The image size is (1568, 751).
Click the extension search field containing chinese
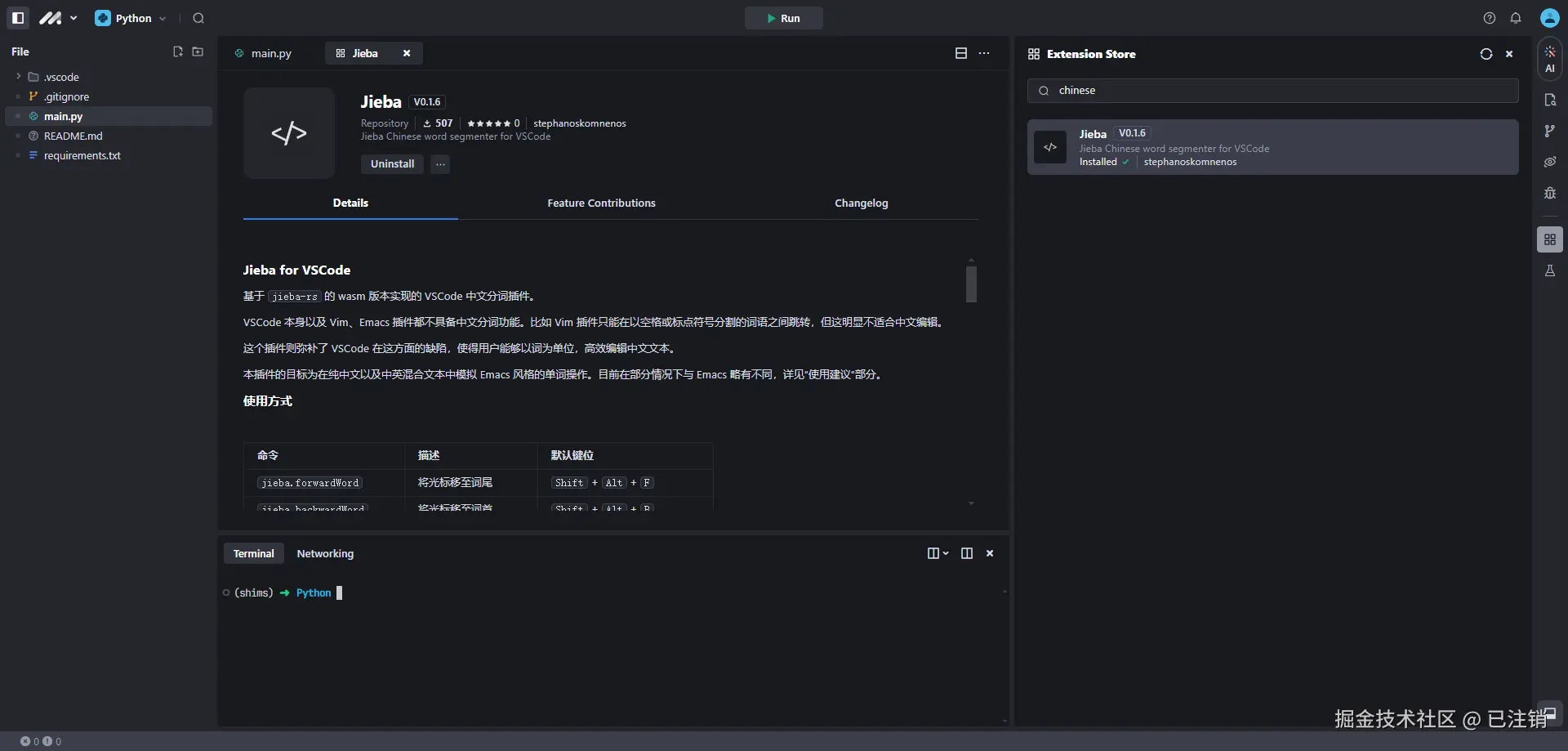pos(1272,91)
